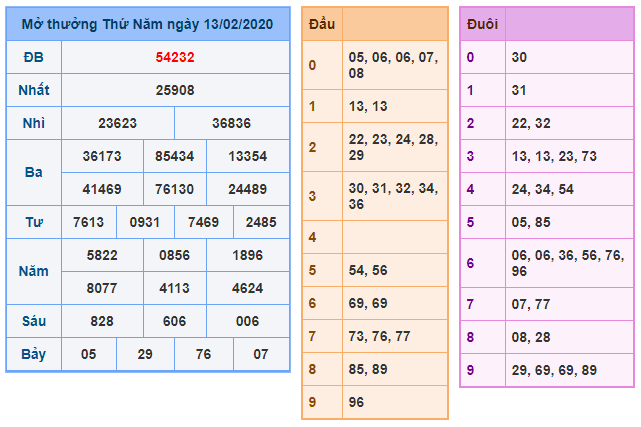Click the Đầu column header
Screen dimensions: 641x427
point(321,23)
